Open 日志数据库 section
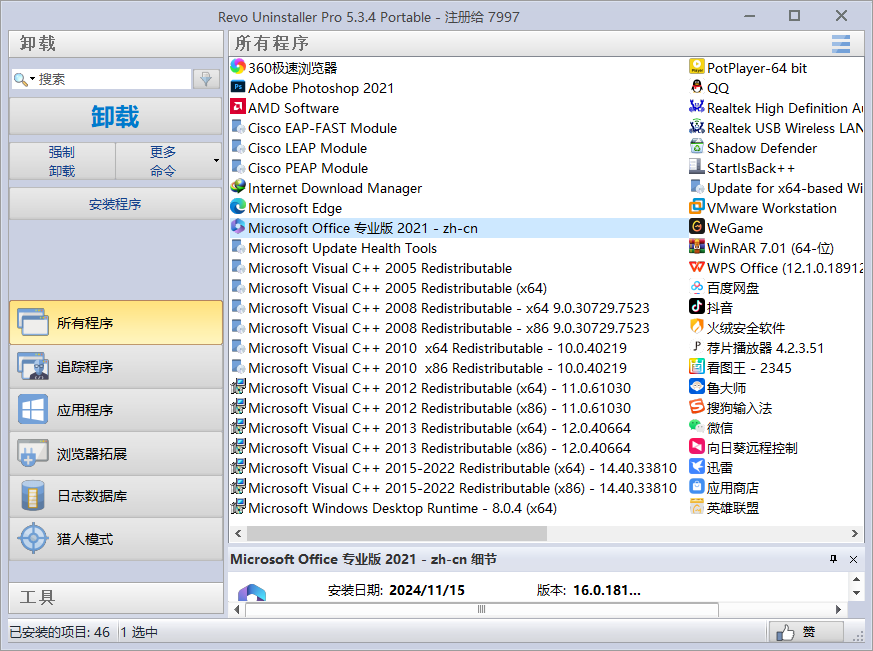This screenshot has height=651, width=873. pos(116,496)
